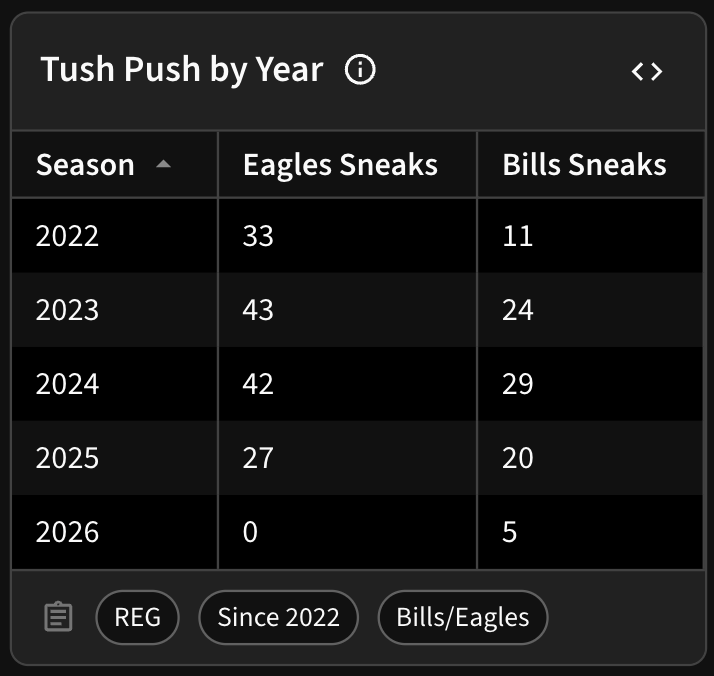Select the REG filter chip
Image resolution: width=714 pixels, height=676 pixels.
point(138,617)
